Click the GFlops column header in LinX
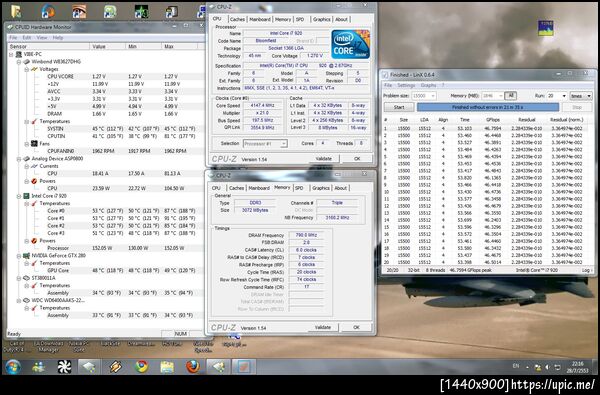The width and height of the screenshot is (600, 395). tap(493, 120)
